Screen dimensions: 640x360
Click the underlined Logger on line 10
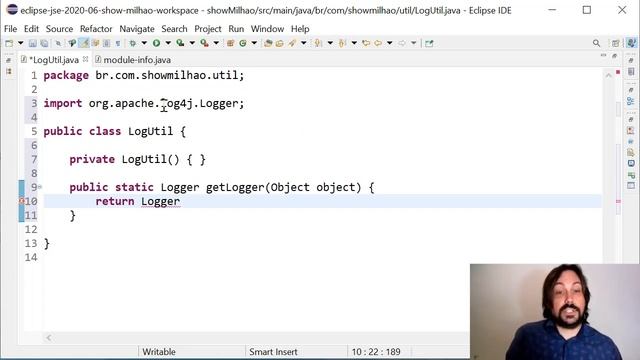click(x=160, y=201)
